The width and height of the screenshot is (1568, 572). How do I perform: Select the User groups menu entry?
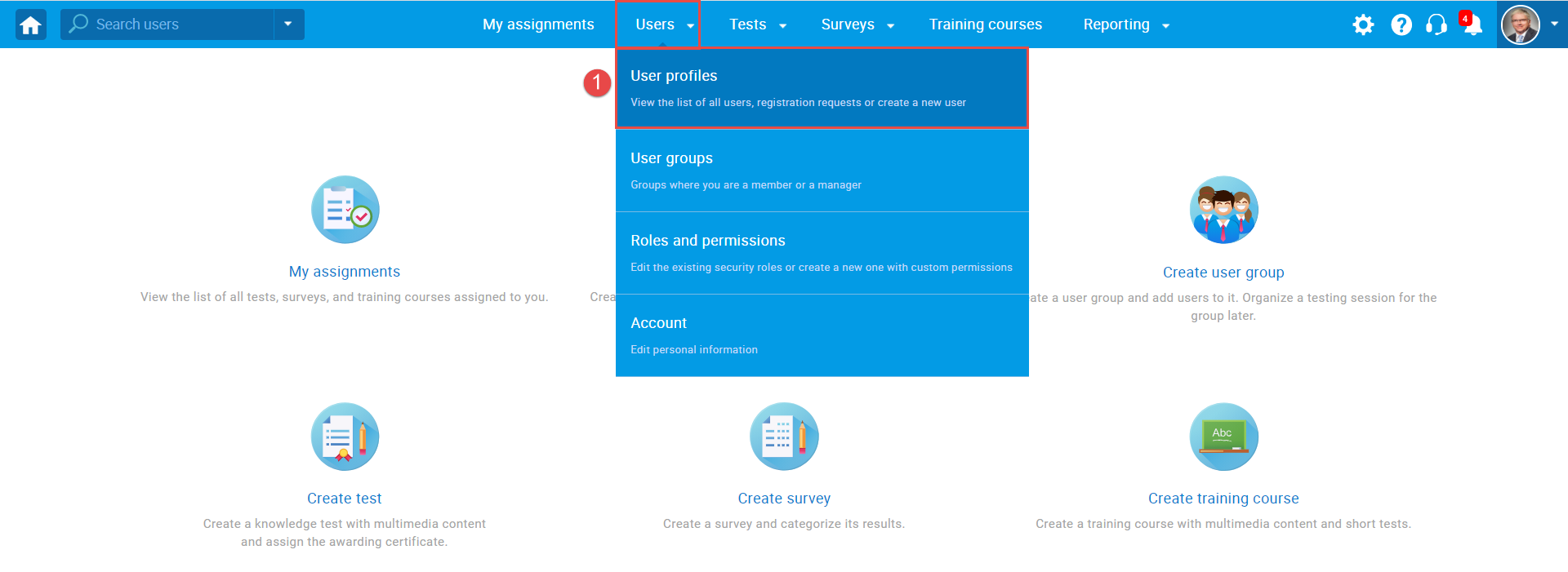pos(821,171)
